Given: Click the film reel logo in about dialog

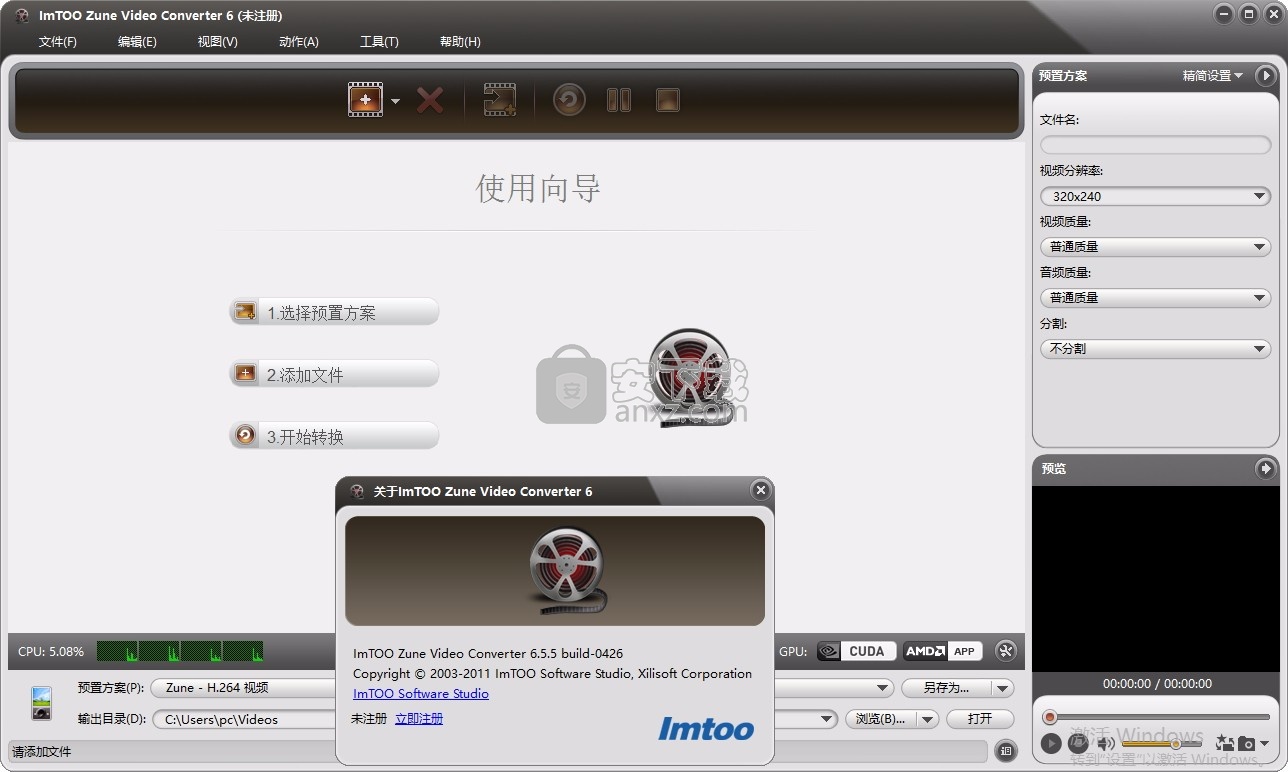Looking at the screenshot, I should [x=567, y=571].
